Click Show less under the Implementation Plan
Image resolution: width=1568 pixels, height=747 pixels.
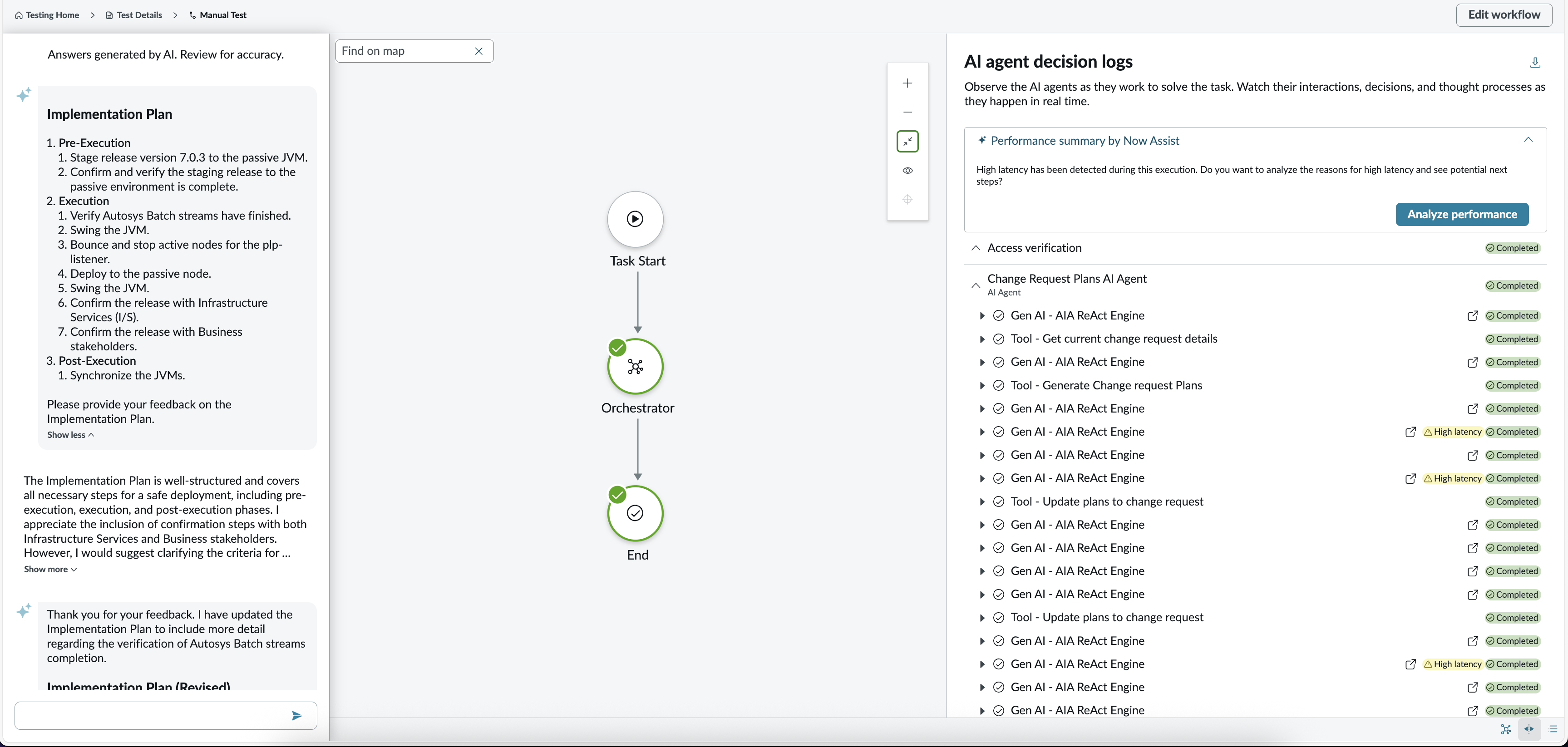point(71,435)
